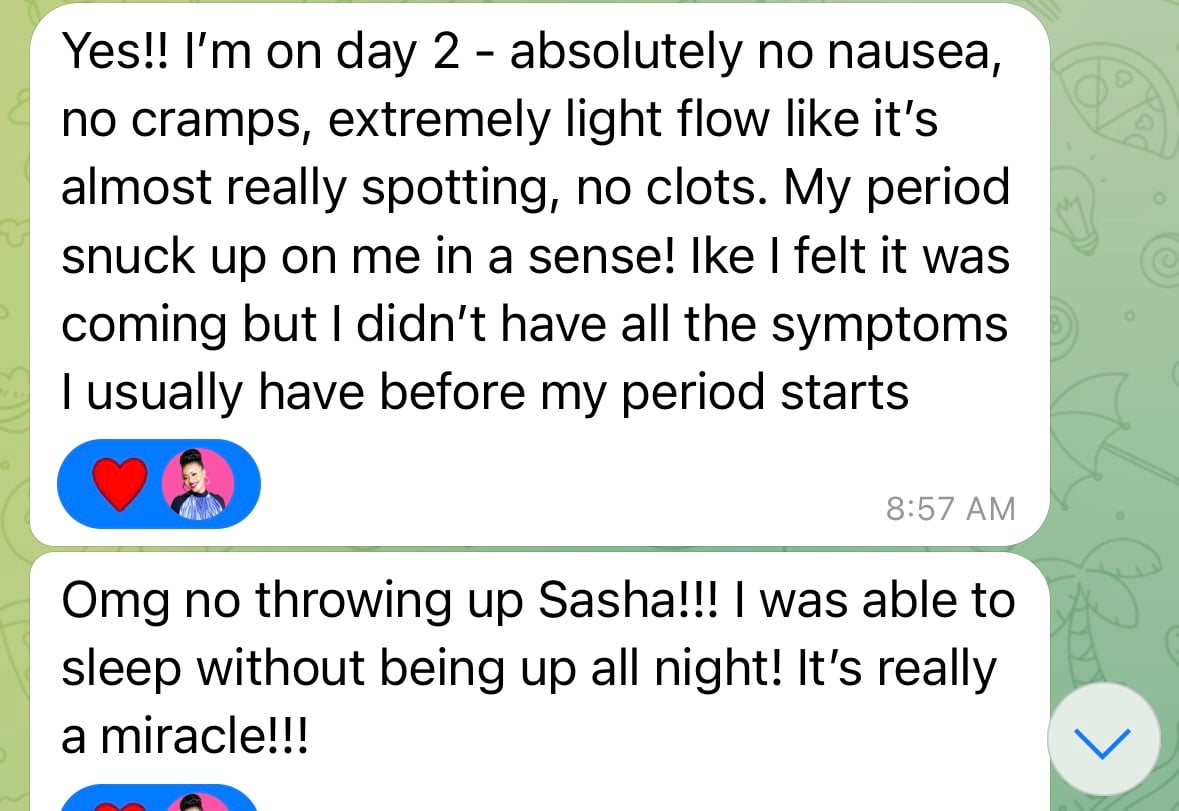
Task: Jump to latest messages with down chevron
Action: (x=1103, y=741)
